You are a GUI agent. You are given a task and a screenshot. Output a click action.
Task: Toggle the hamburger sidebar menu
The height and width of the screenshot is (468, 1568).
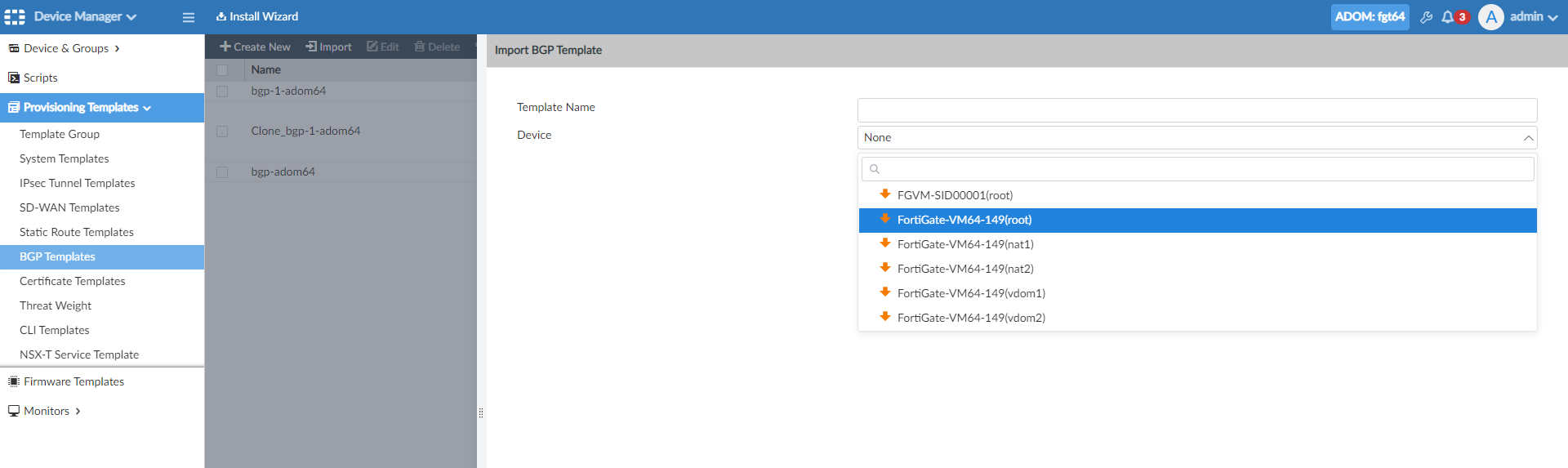pos(188,17)
